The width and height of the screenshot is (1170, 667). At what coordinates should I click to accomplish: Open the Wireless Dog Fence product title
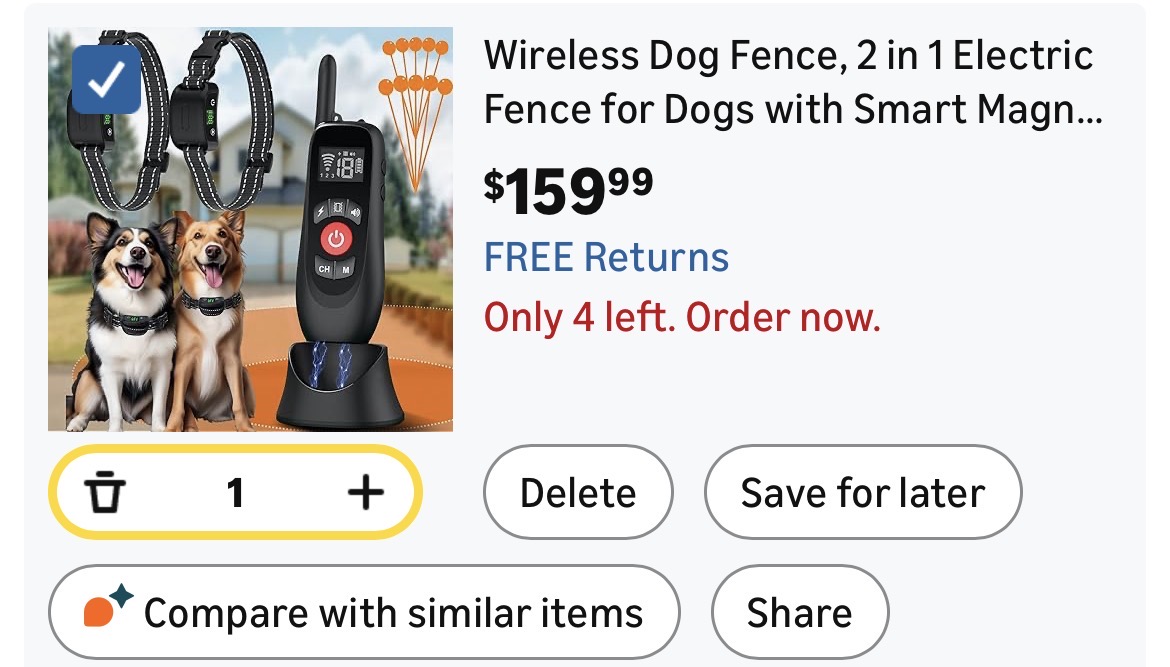[x=792, y=83]
